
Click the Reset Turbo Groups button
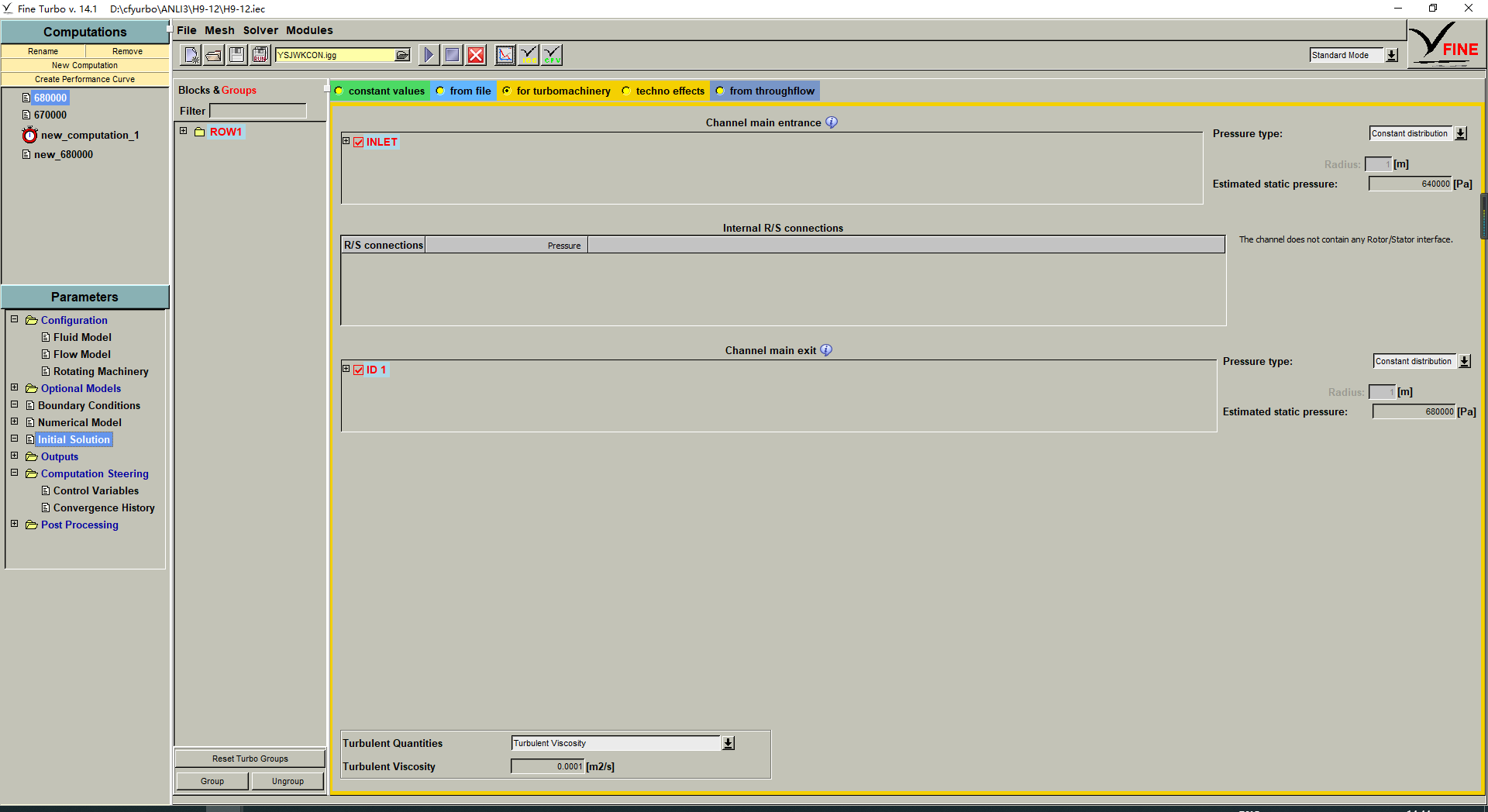click(250, 759)
